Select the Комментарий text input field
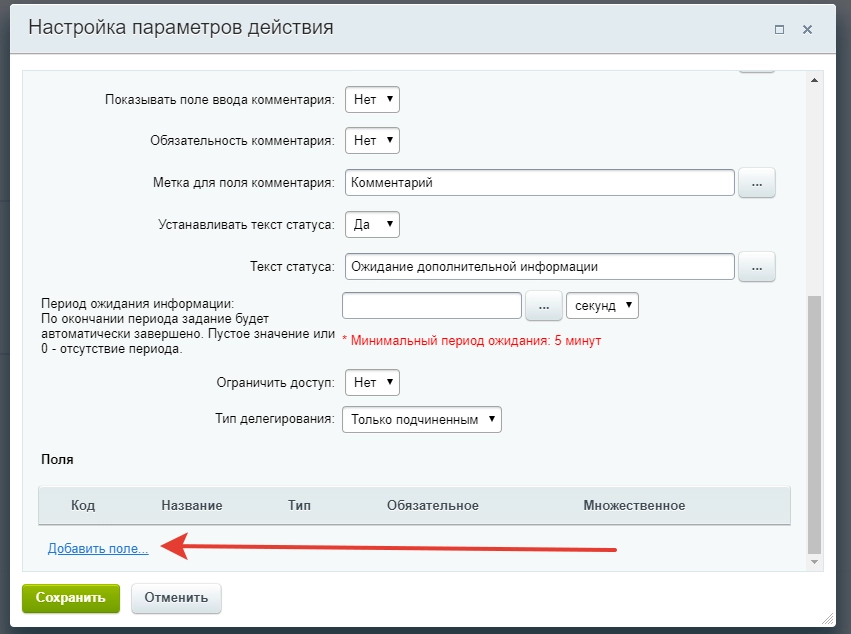851x634 pixels. tap(540, 182)
